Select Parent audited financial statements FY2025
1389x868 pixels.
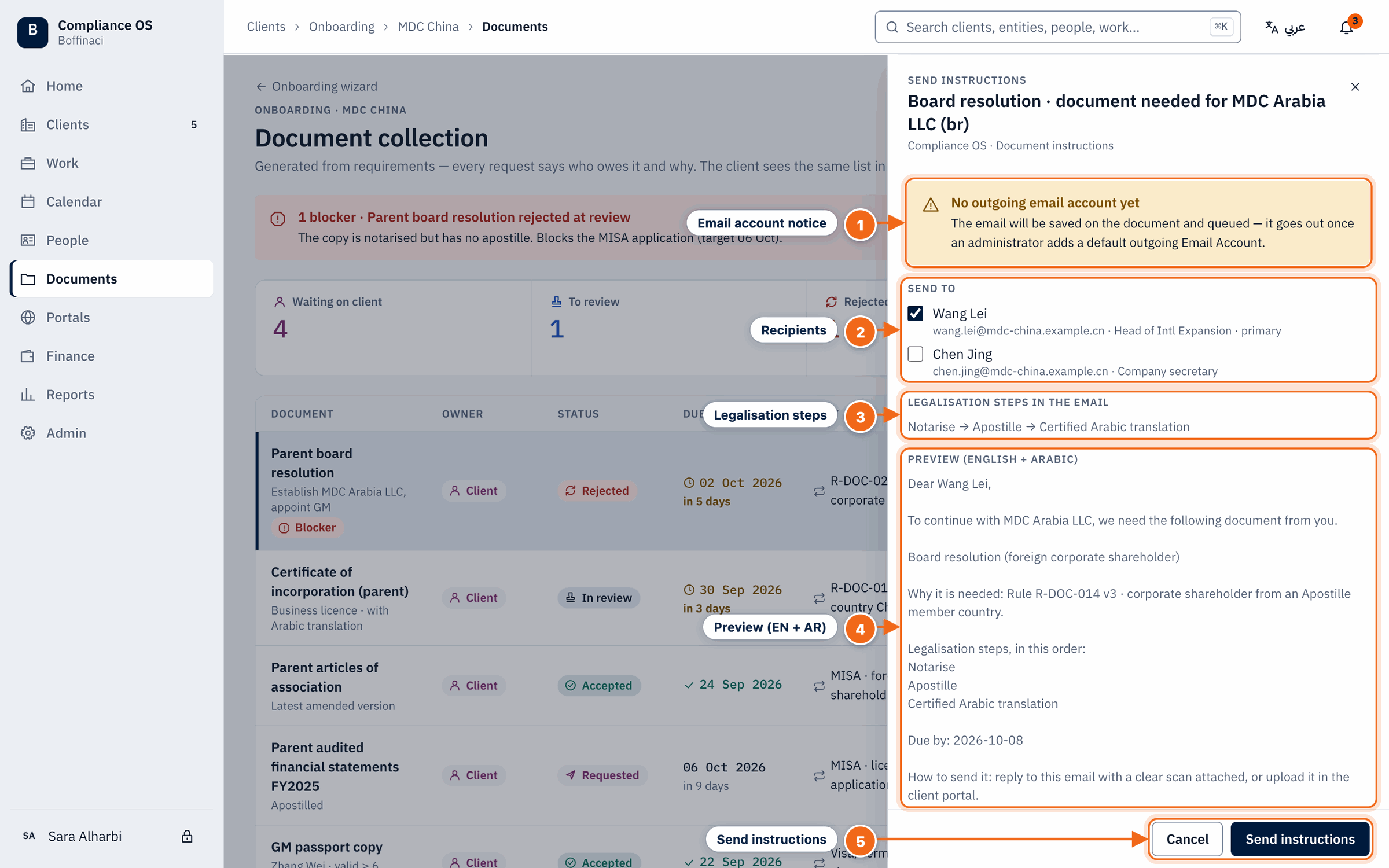571,775
